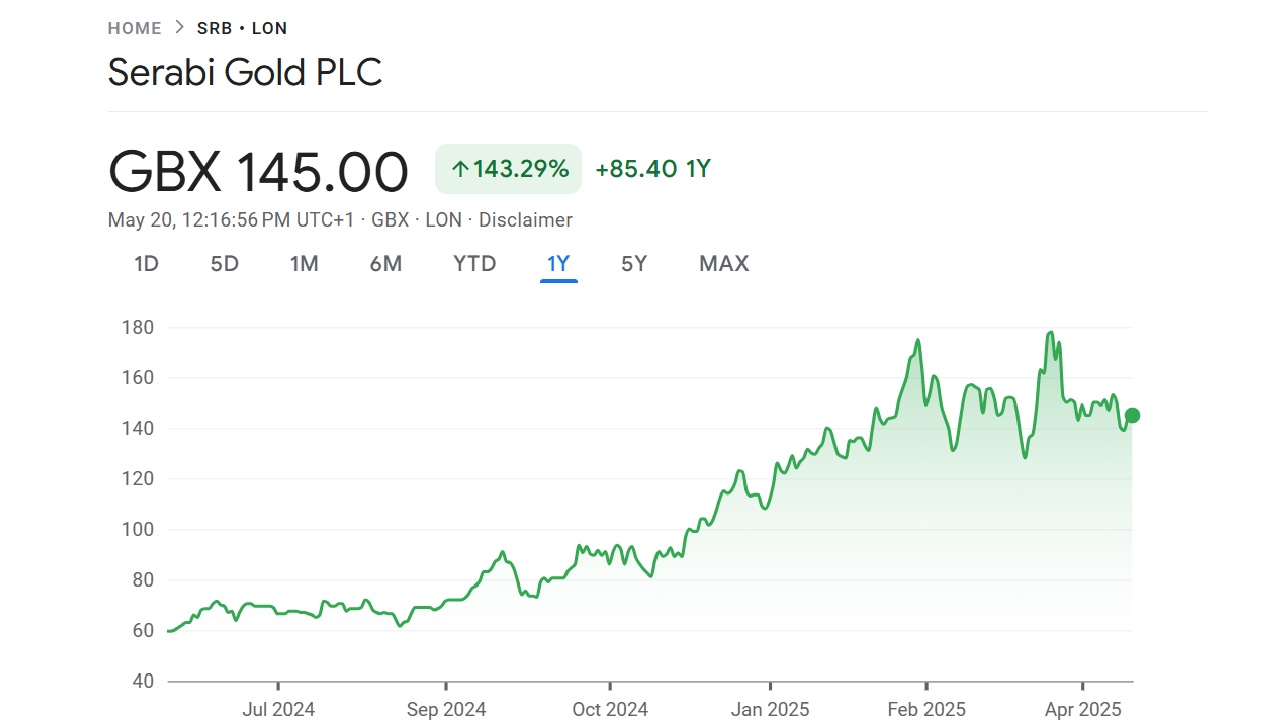Click the Serabi Gold PLC title
Screen dimensions: 1280x720
[x=244, y=71]
